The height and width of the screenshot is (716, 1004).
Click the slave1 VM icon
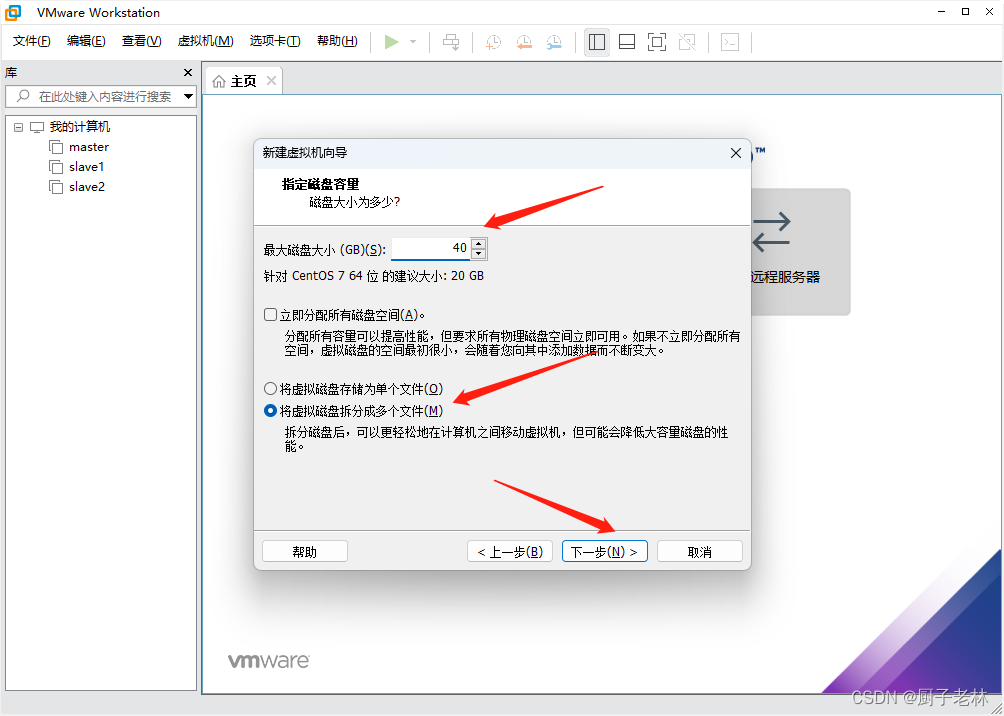[x=56, y=167]
